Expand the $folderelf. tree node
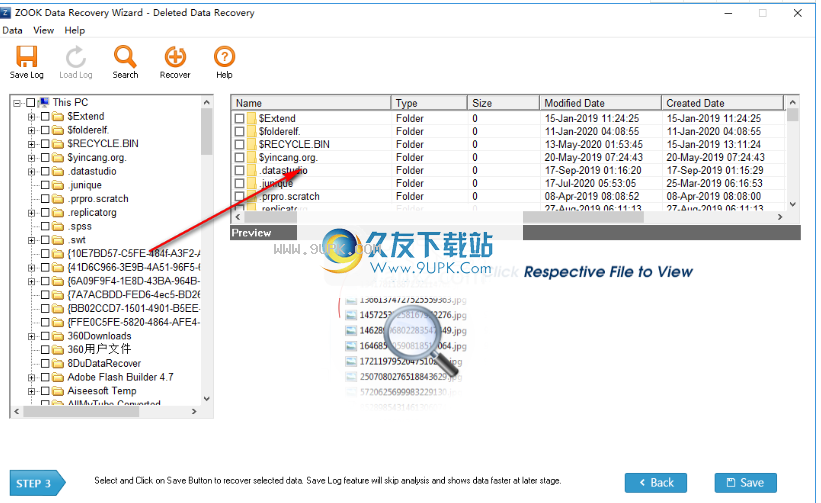This screenshot has width=821, height=503. pyautogui.click(x=31, y=130)
